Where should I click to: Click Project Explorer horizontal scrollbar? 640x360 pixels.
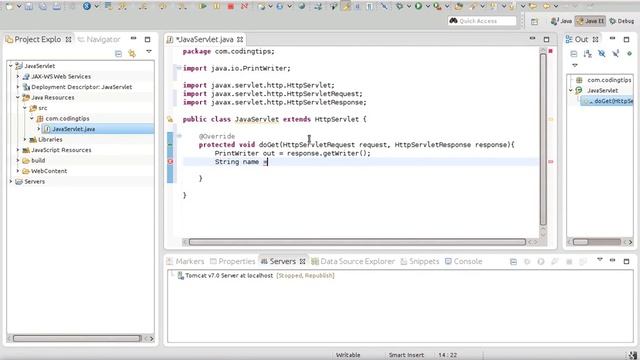[x=77, y=338]
